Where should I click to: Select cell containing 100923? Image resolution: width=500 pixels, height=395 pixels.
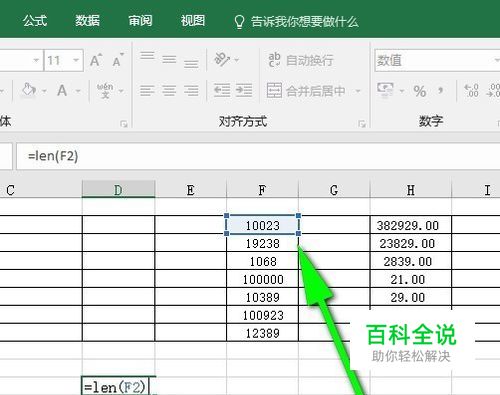point(262,315)
